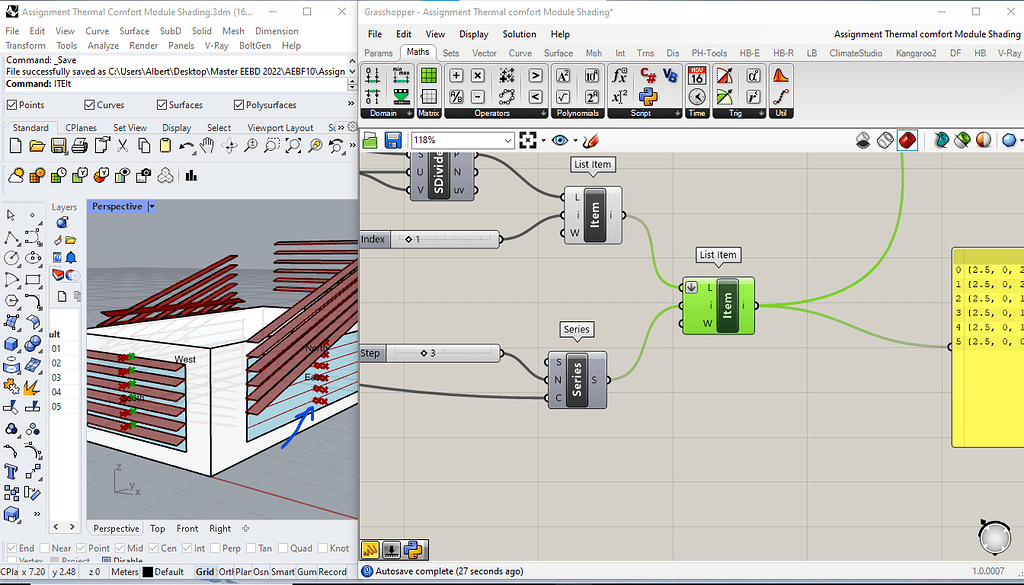Click Grid Snap in the status bar
Viewport: 1024px width, 585px height.
pos(206,571)
